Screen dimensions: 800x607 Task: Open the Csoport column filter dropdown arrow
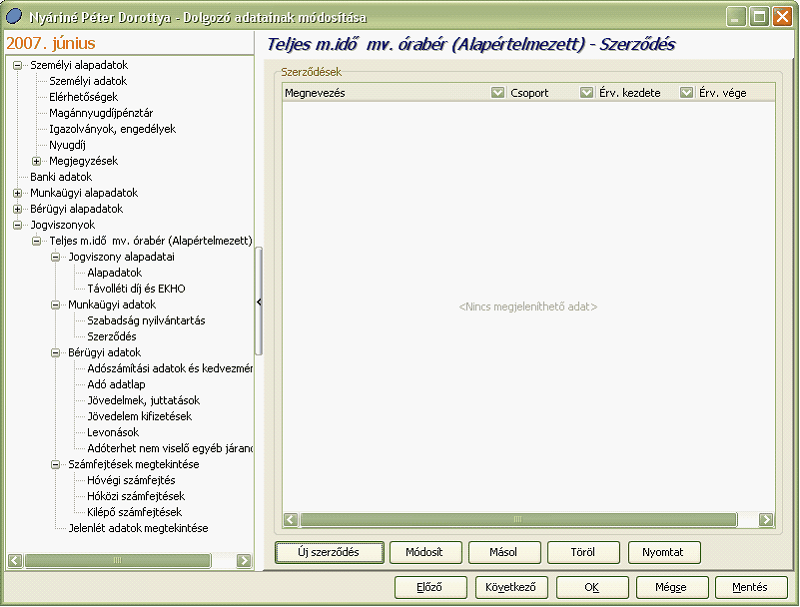coord(586,93)
